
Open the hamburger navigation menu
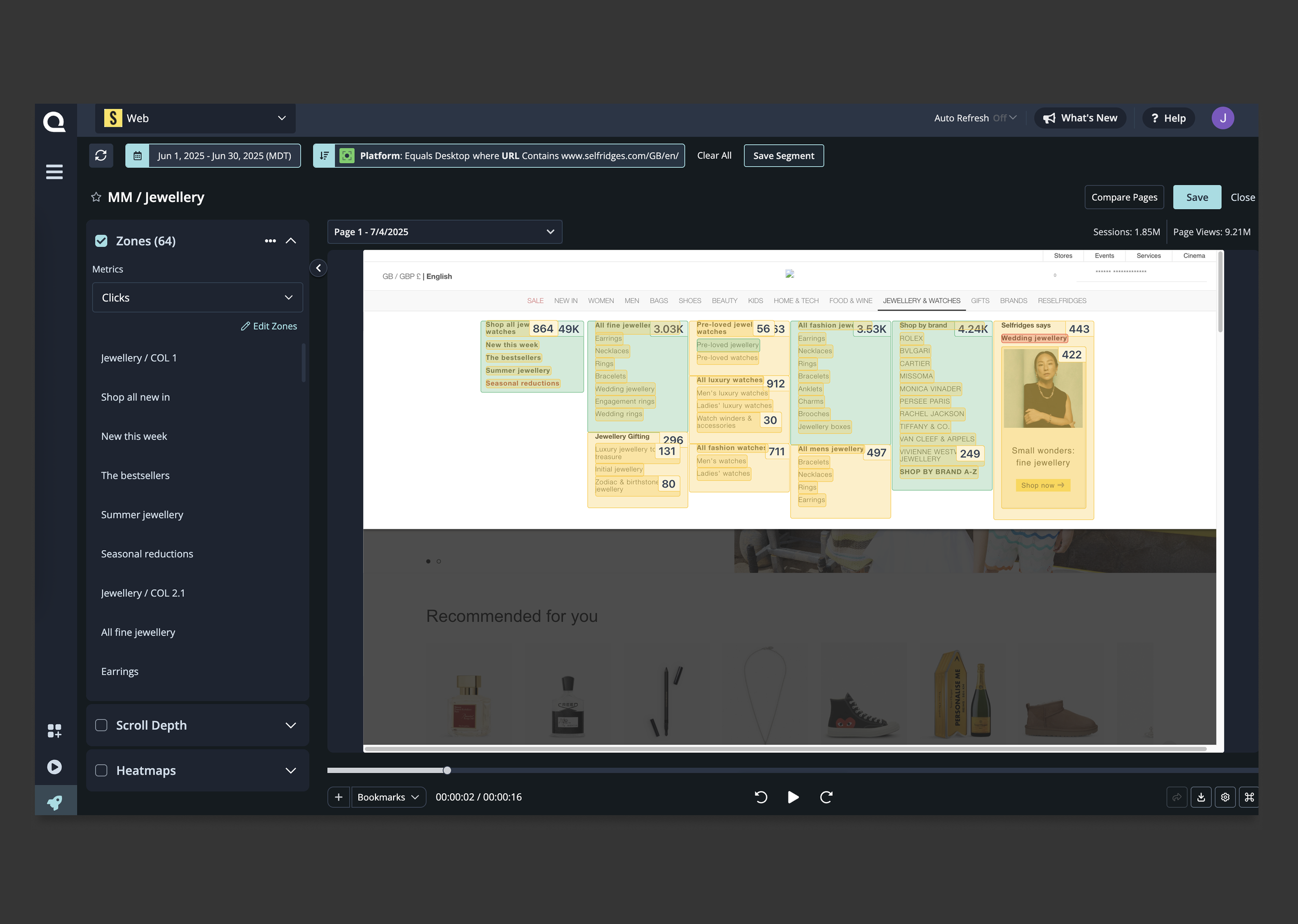click(x=54, y=172)
